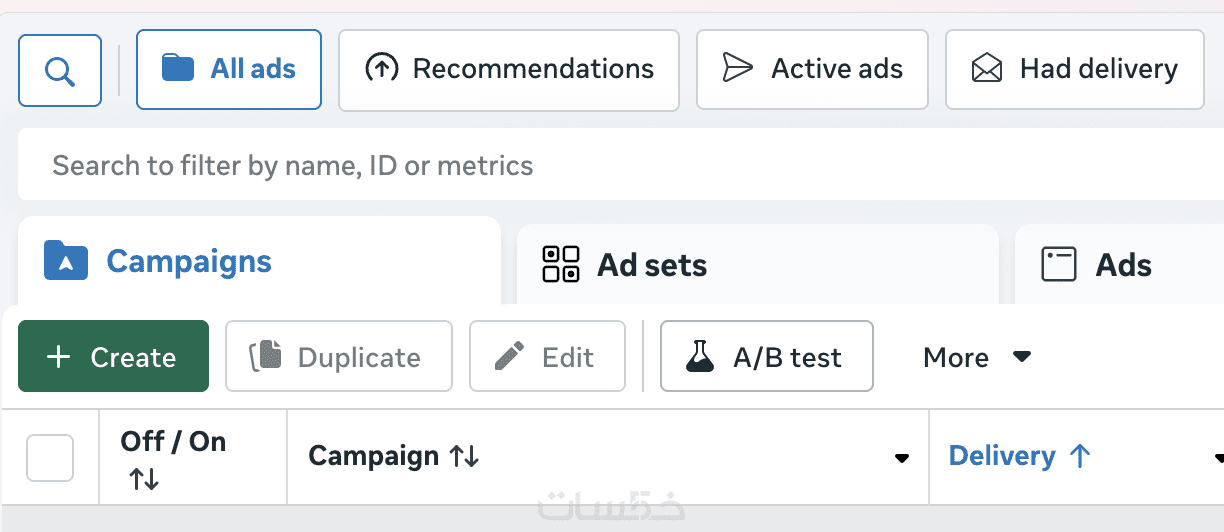Click the All ads folder icon
The height and width of the screenshot is (532, 1224).
[x=178, y=69]
